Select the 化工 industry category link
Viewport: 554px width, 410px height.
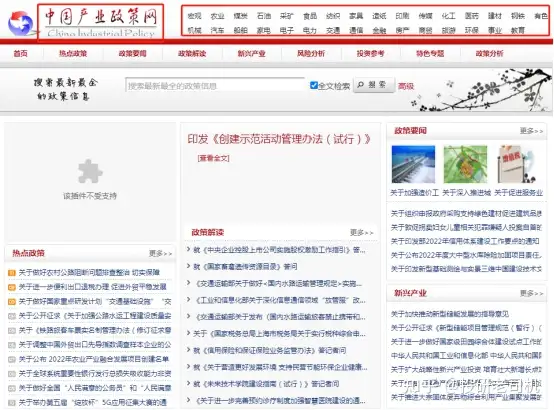coord(449,16)
